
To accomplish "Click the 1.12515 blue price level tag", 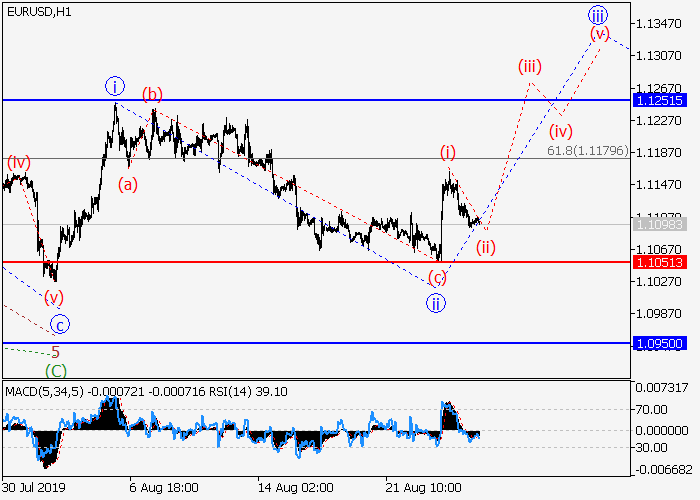I will [658, 101].
